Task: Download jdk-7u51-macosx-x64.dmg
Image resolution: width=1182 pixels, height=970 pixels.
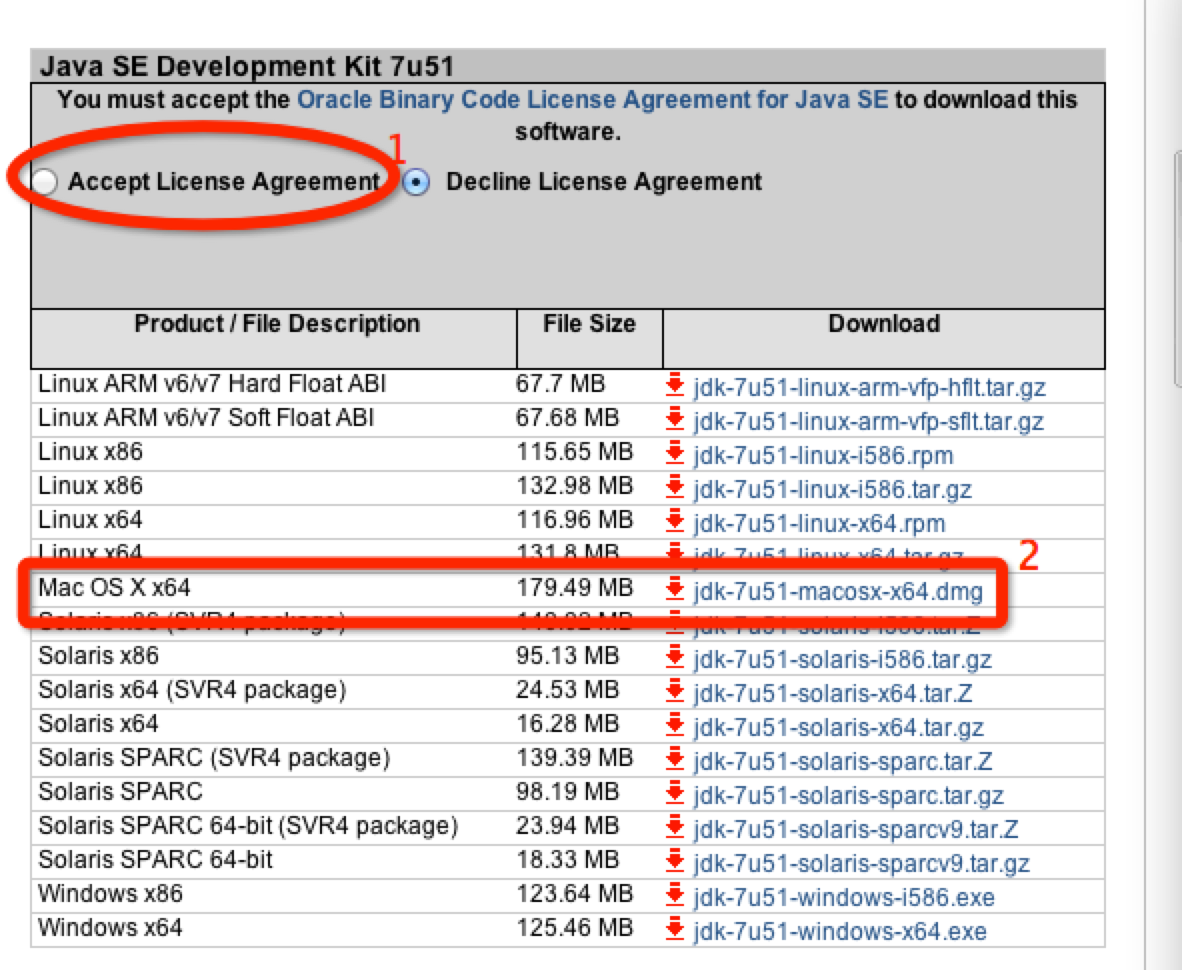Action: (x=838, y=592)
